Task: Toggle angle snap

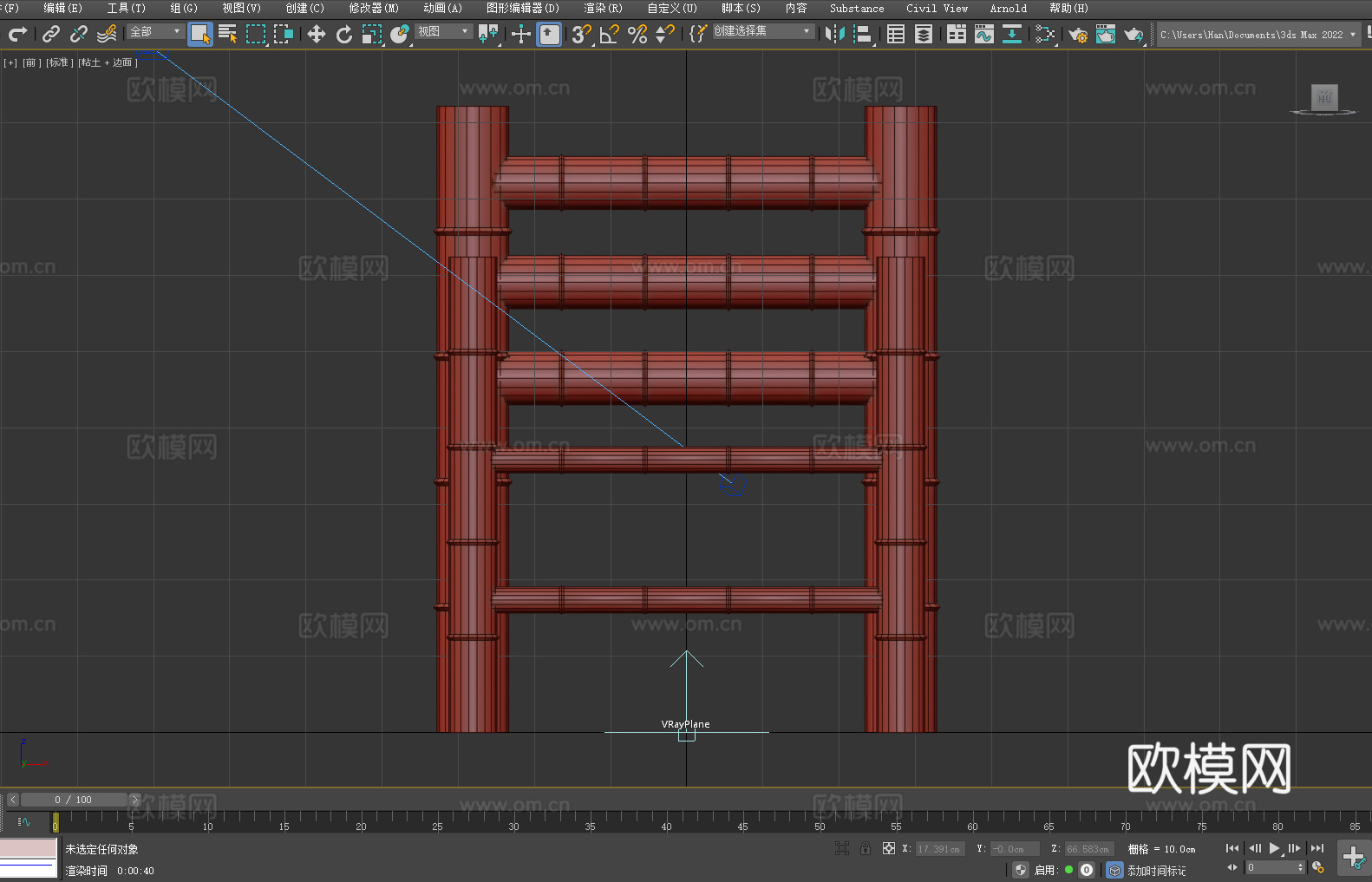Action: coord(610,34)
